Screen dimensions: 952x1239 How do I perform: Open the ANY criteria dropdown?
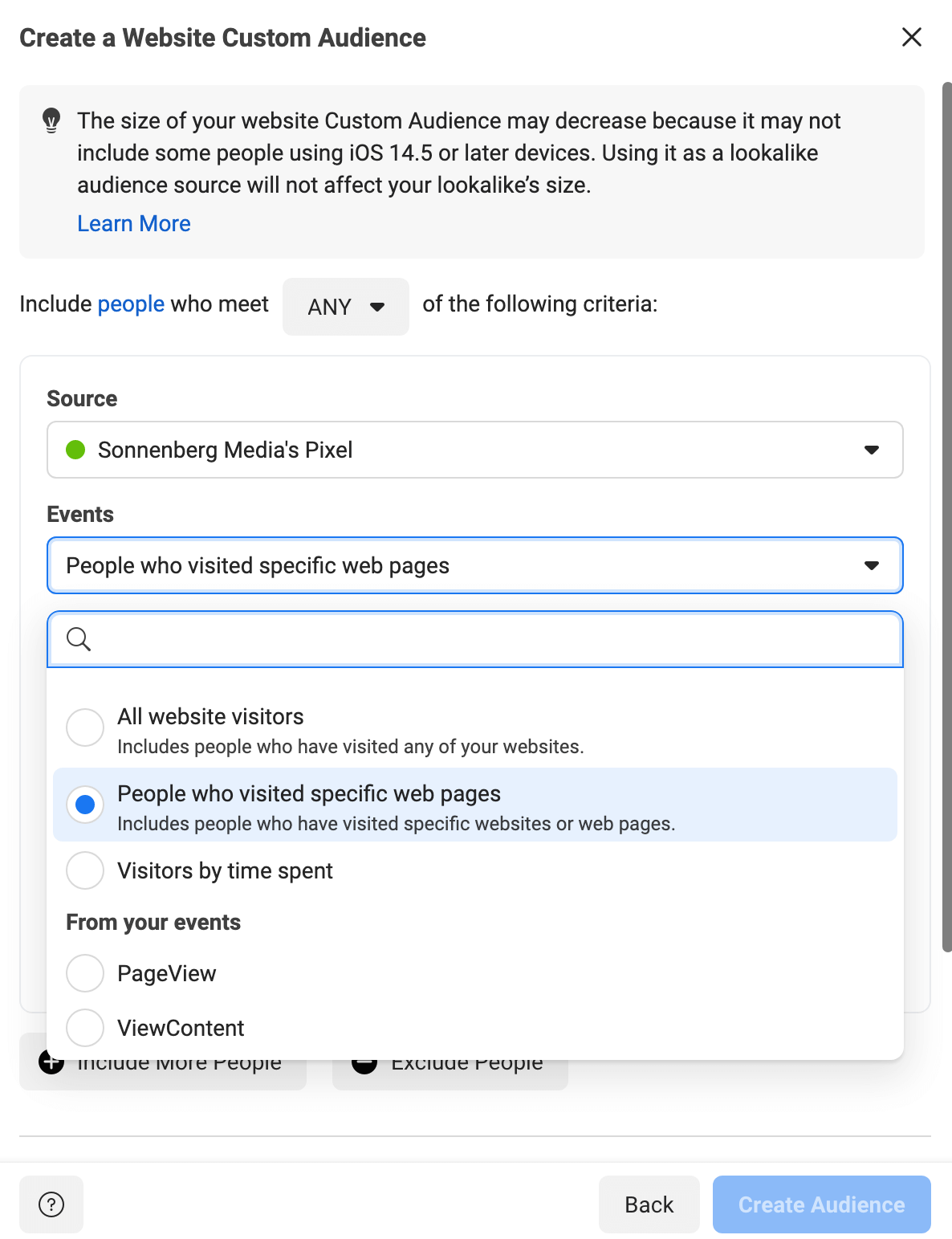[x=346, y=307]
